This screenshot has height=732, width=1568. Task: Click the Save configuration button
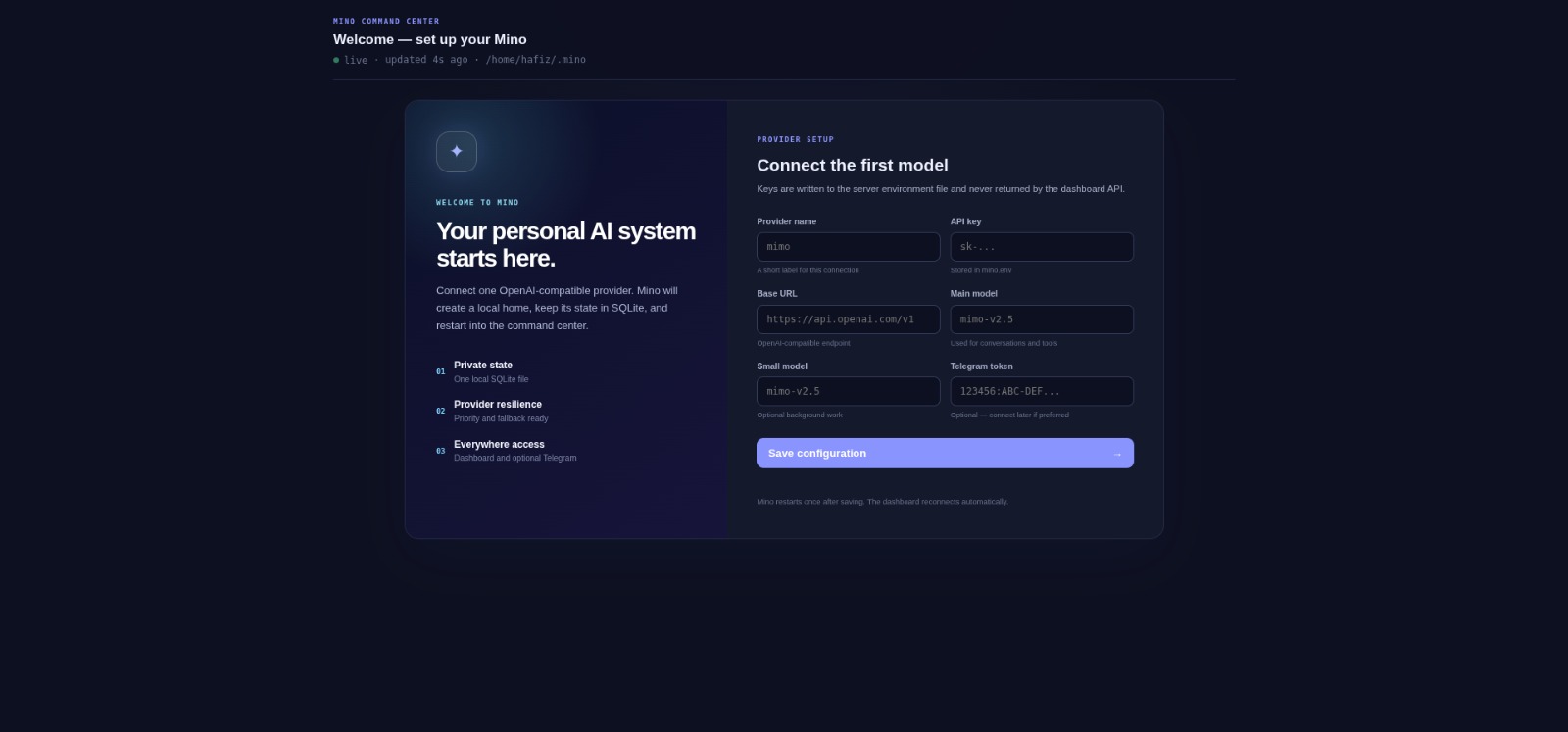point(945,453)
